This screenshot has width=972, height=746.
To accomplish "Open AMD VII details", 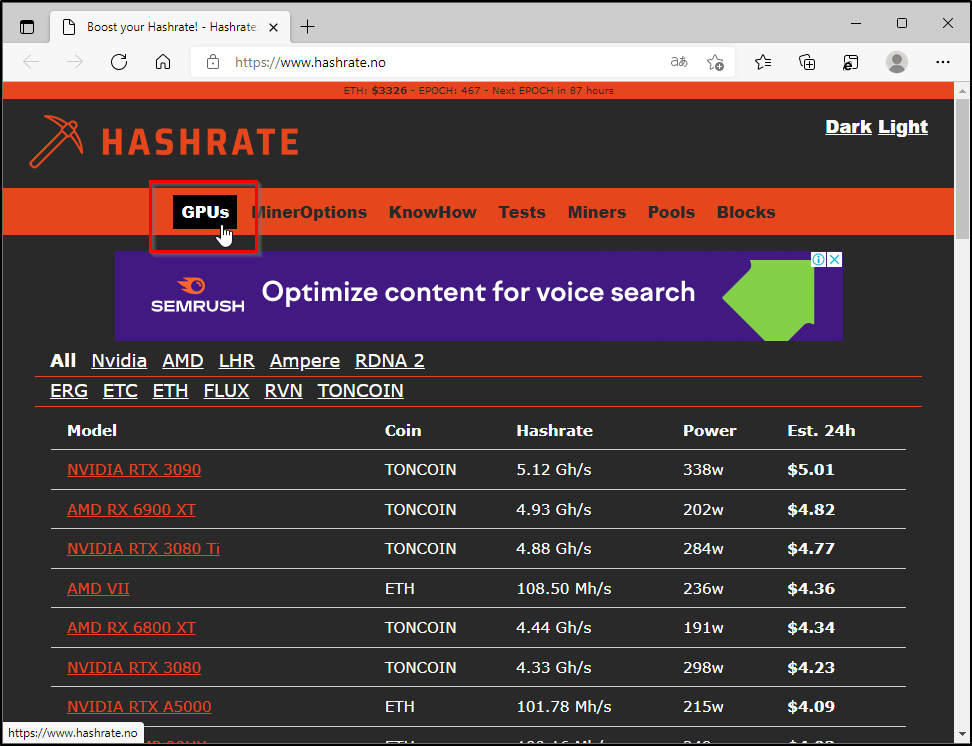I will [98, 588].
